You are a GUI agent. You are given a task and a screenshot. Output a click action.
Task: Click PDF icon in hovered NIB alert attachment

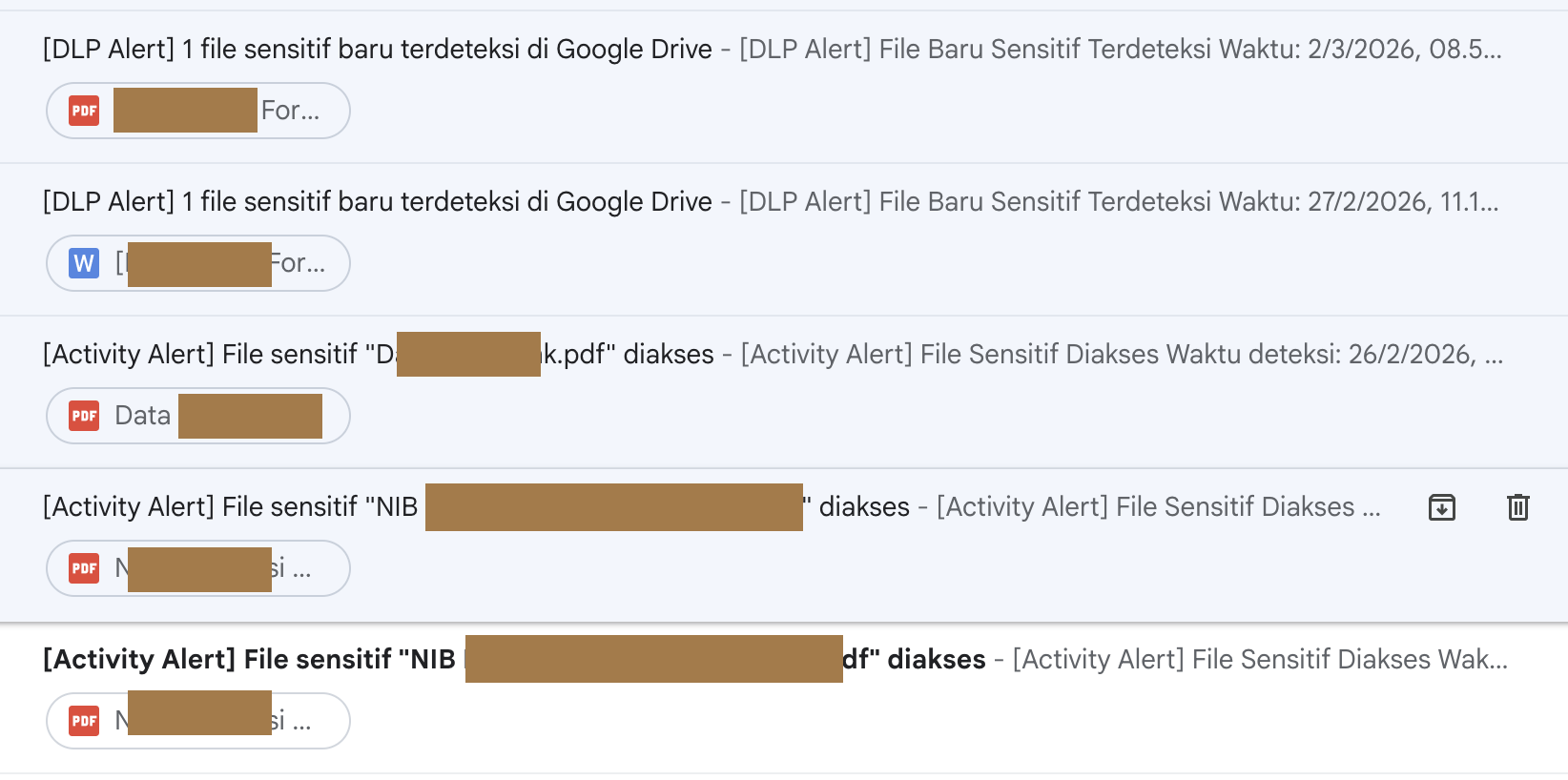click(x=84, y=568)
